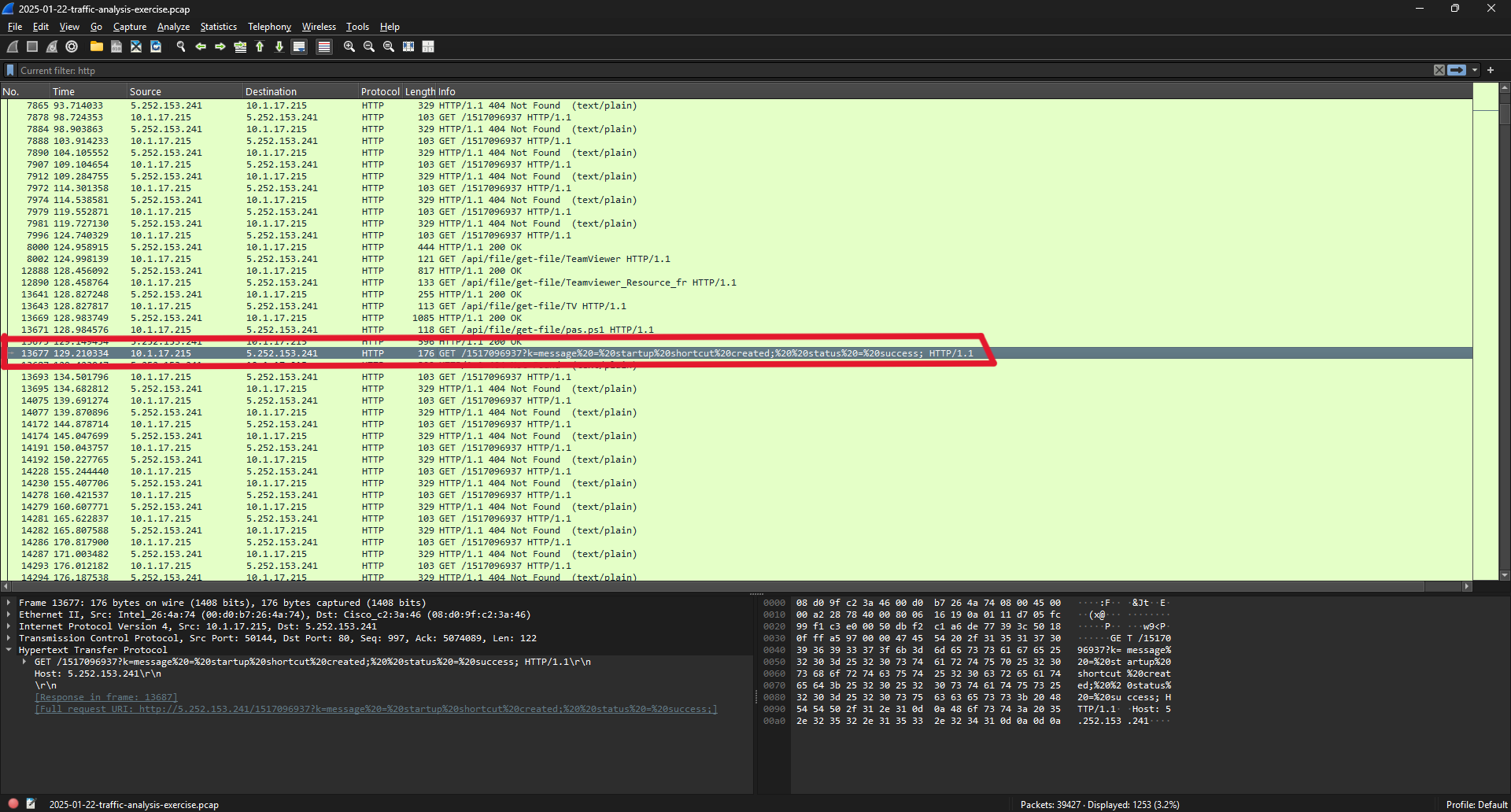Viewport: 1511px width, 812px height.
Task: Click the start capture shark fin icon
Action: 13,47
